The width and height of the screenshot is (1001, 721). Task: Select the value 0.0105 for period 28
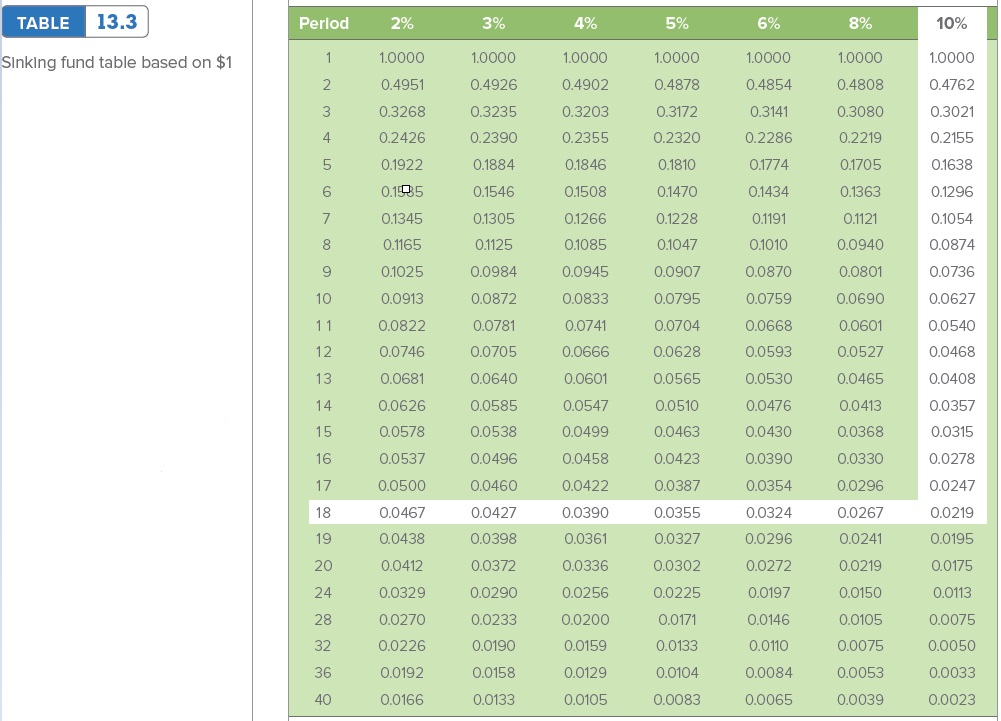point(857,620)
